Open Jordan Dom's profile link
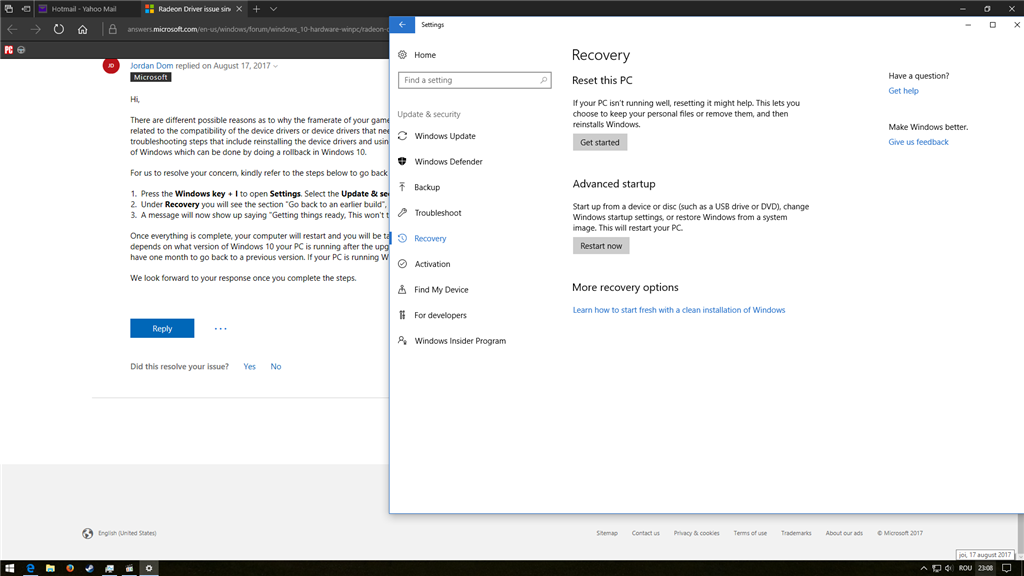The width and height of the screenshot is (1024, 576). tap(152, 65)
